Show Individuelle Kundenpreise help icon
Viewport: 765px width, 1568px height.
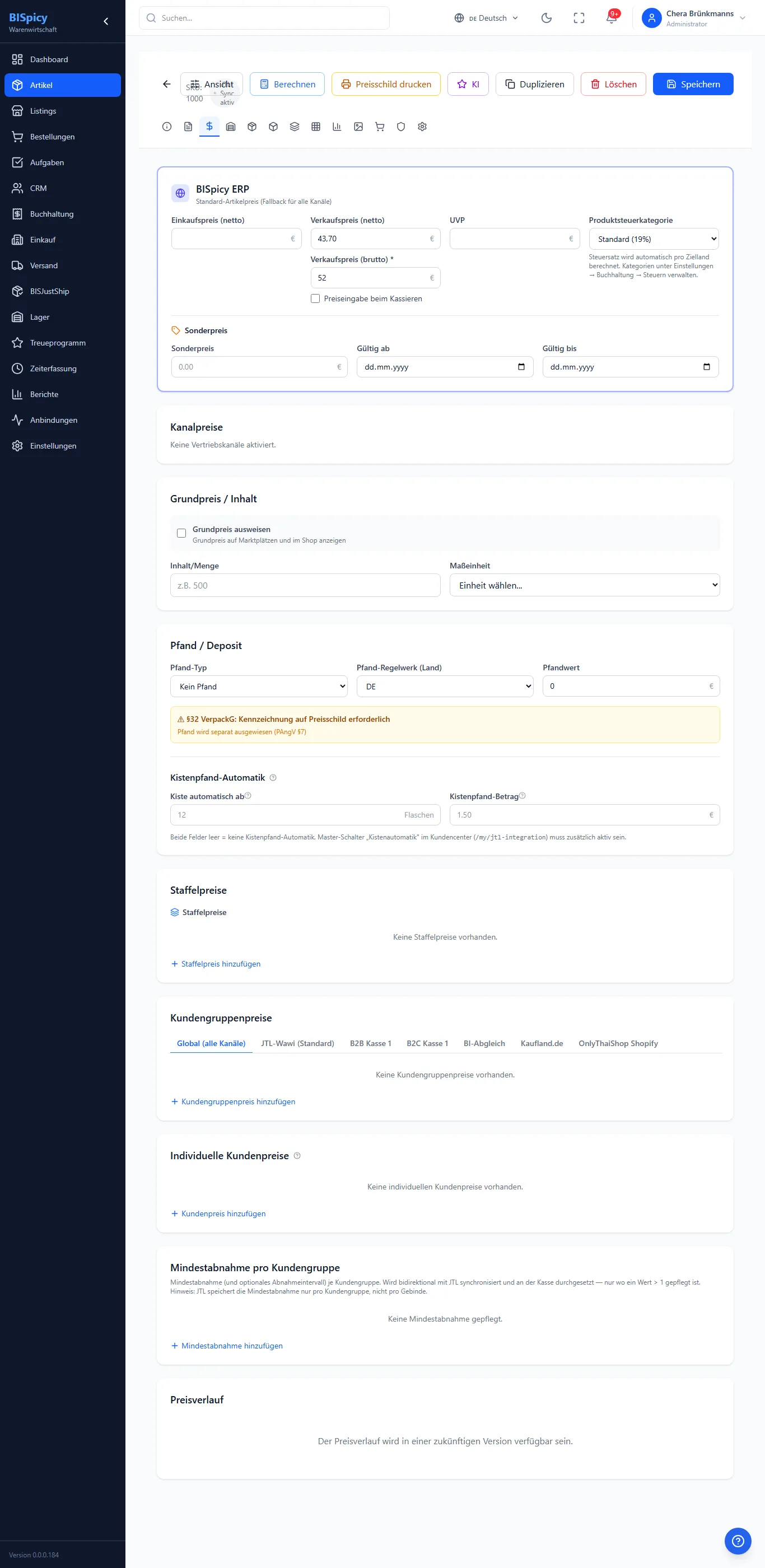coord(297,1155)
